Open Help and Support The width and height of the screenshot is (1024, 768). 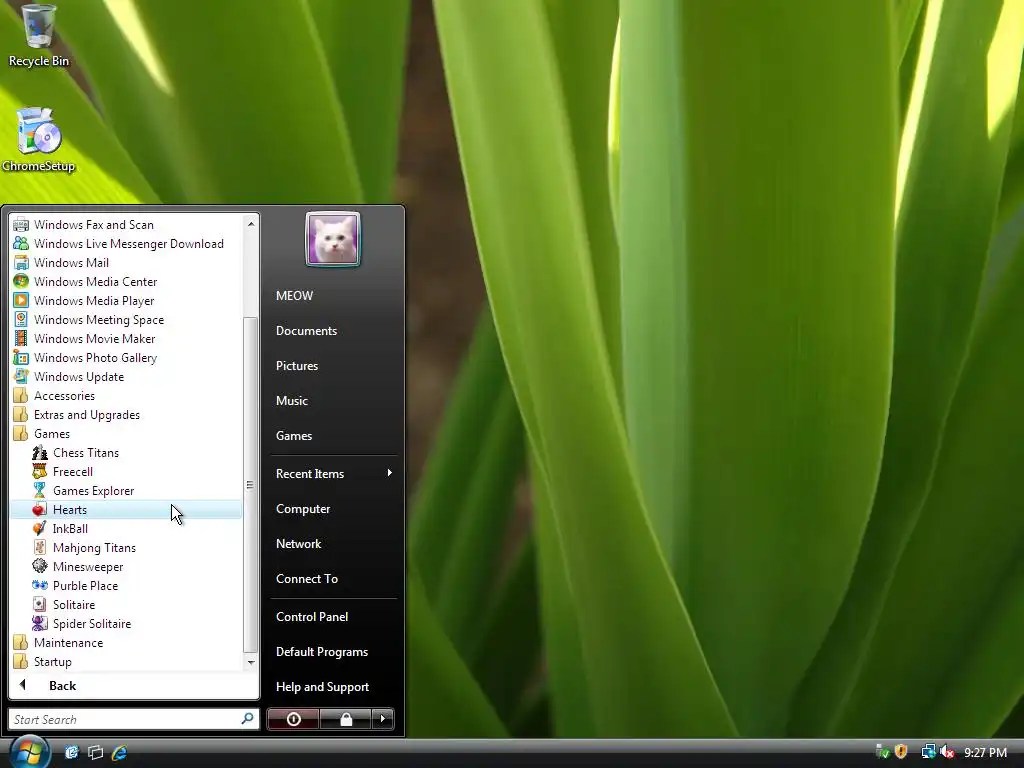(323, 687)
